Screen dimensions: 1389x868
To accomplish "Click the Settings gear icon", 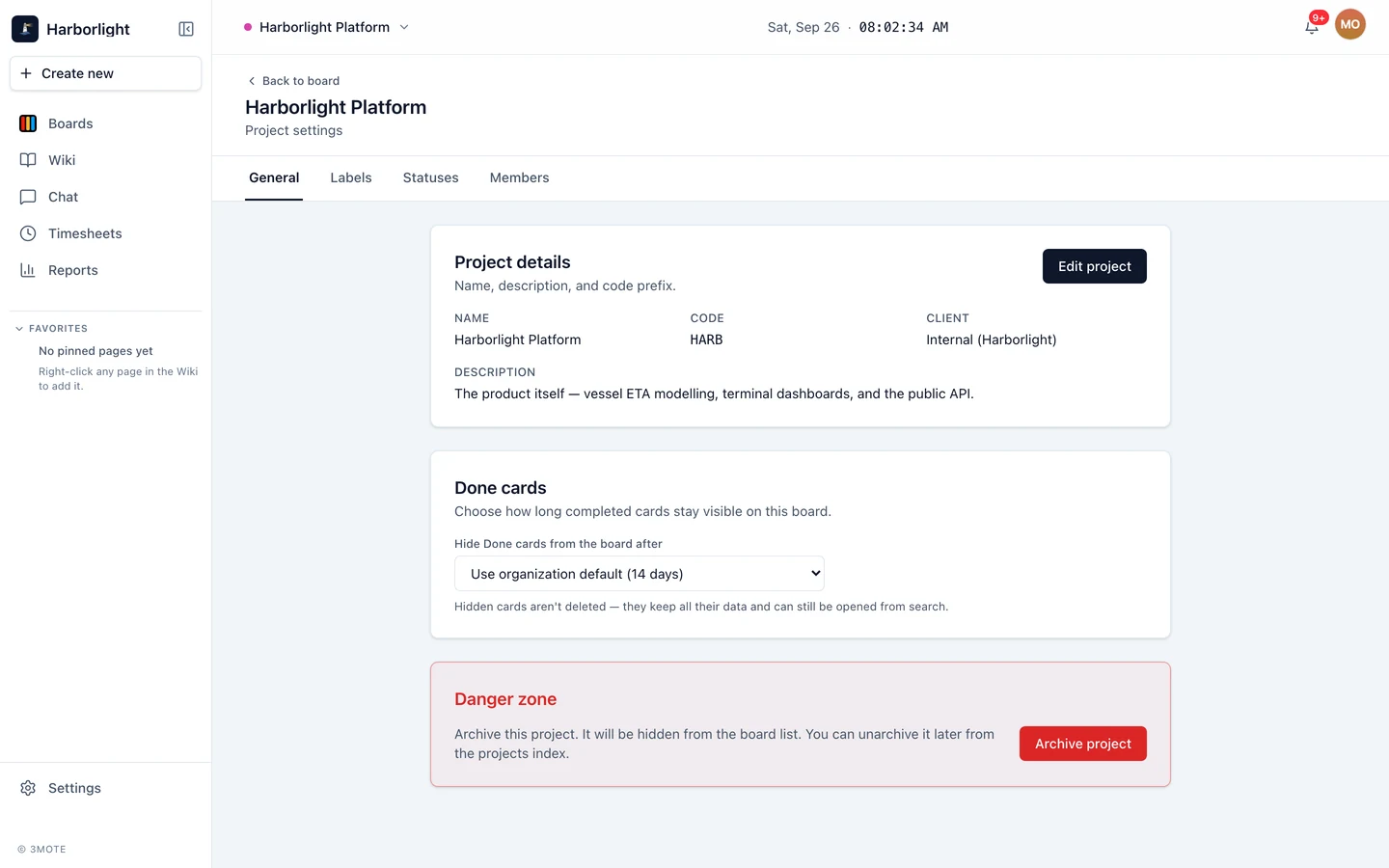I will click(28, 788).
